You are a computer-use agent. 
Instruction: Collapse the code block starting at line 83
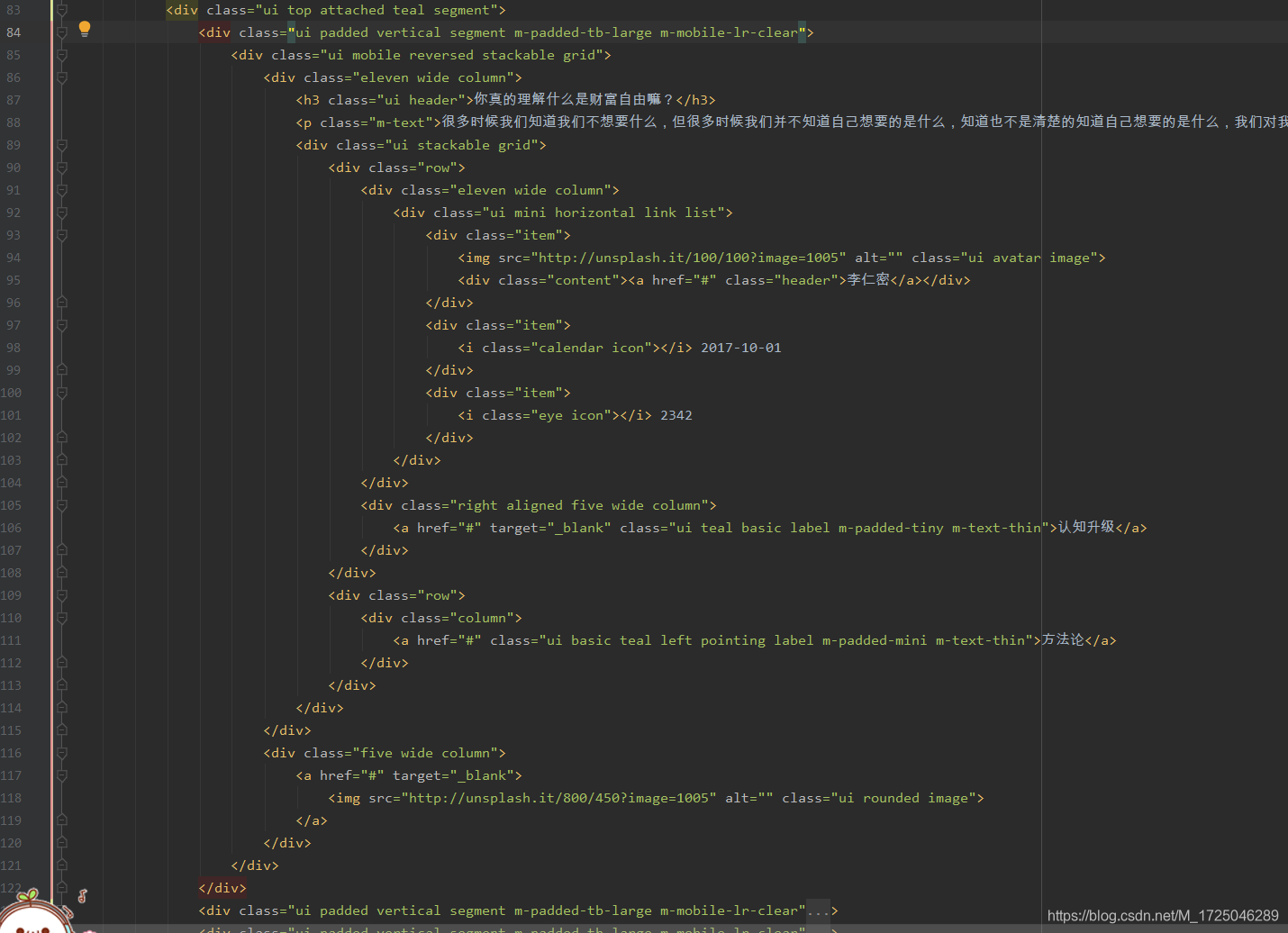click(62, 10)
